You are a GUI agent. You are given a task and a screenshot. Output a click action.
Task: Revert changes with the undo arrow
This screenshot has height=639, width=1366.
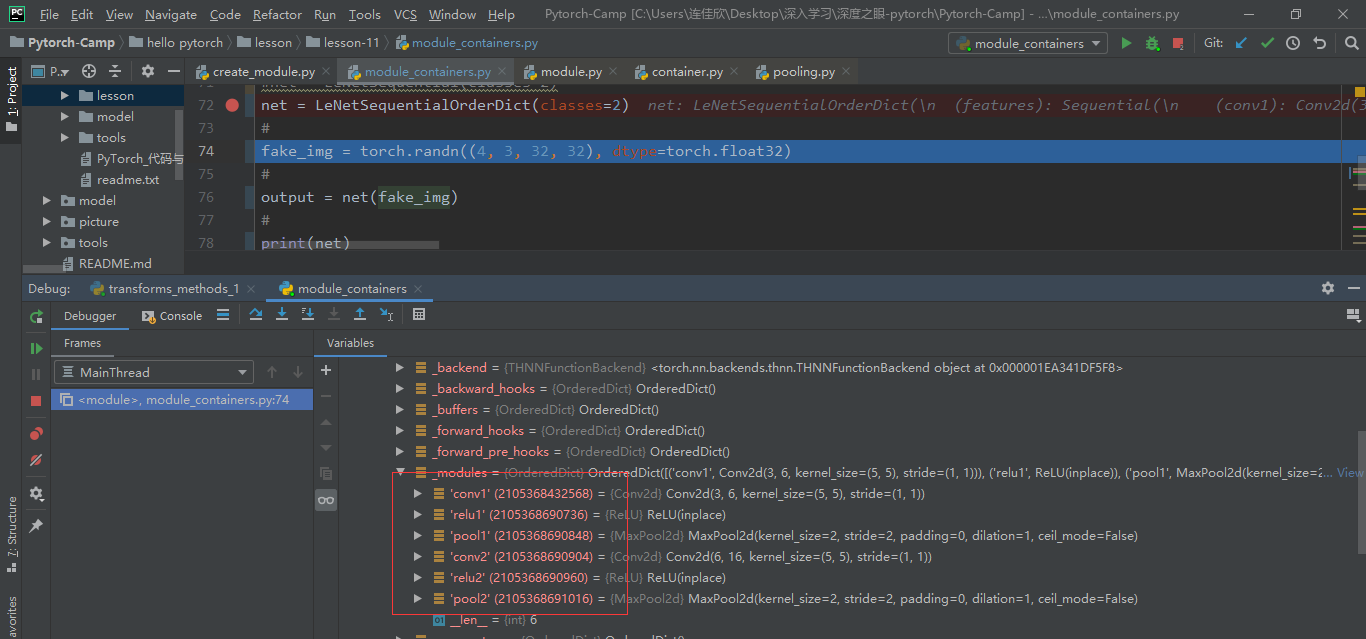coord(1319,43)
